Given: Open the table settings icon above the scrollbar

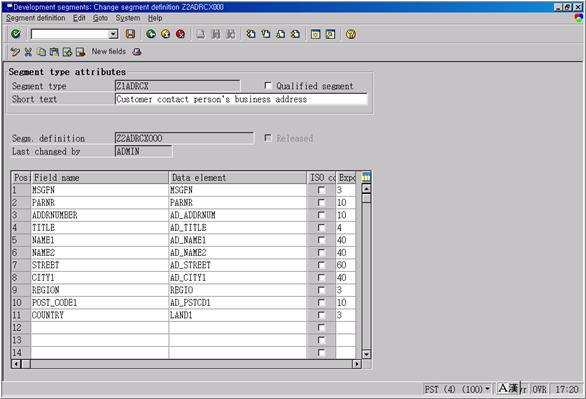Looking at the screenshot, I should pyautogui.click(x=366, y=177).
